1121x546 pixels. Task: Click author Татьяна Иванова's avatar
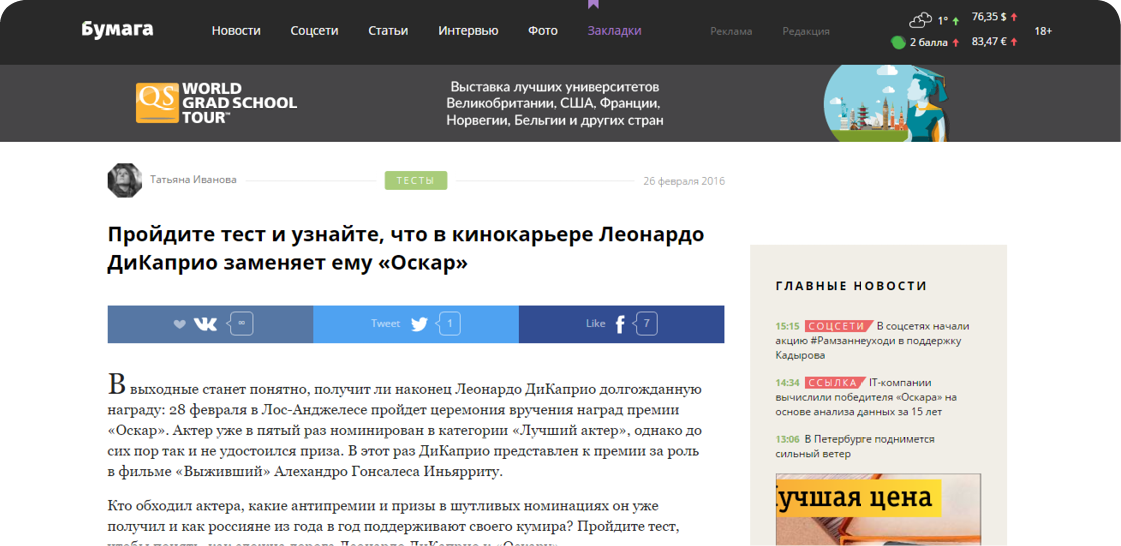pyautogui.click(x=124, y=180)
